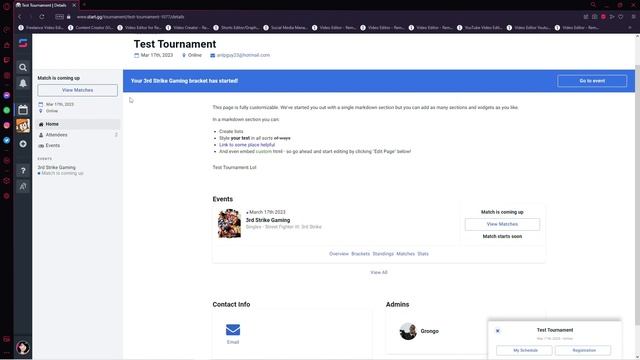This screenshot has height=360, width=640.
Task: Click the 'Match starts soon' text
Action: (502, 236)
